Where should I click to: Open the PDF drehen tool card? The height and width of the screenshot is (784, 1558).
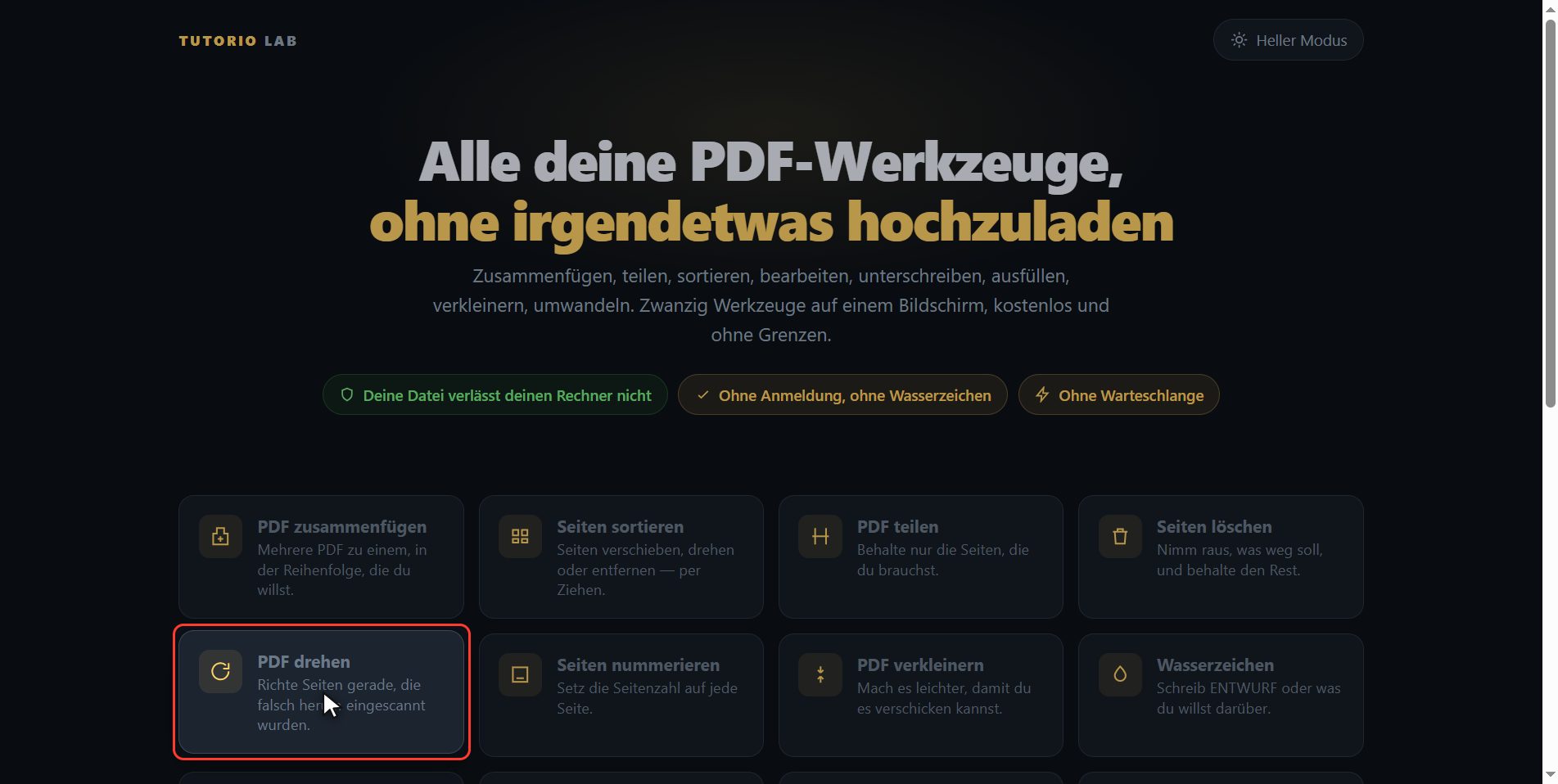click(321, 692)
